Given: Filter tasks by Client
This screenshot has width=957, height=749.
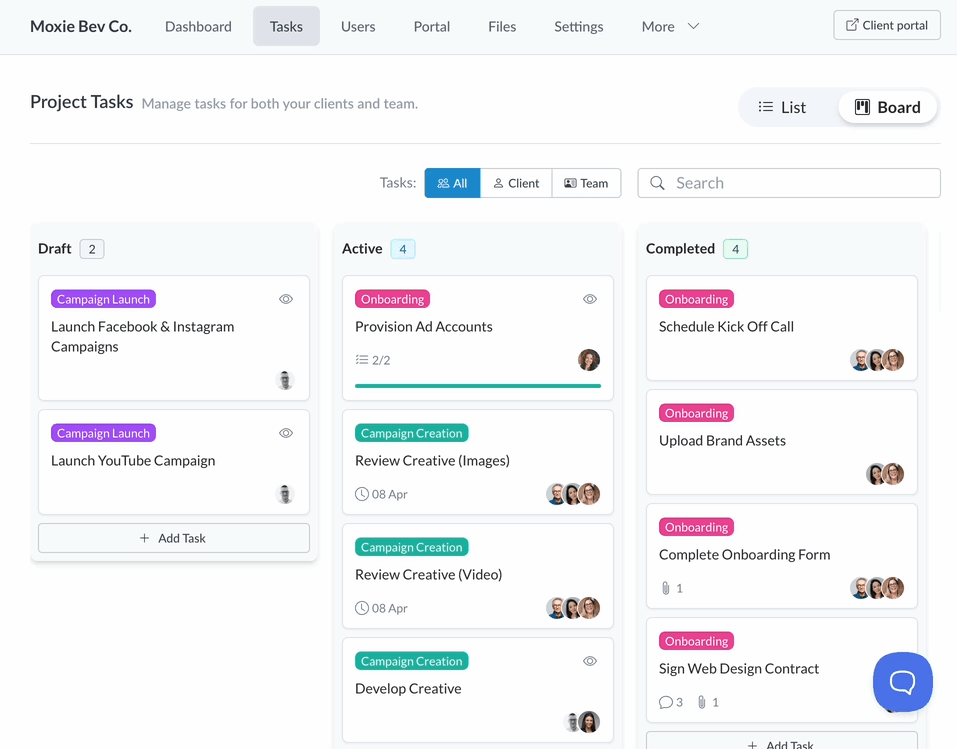Looking at the screenshot, I should pyautogui.click(x=516, y=183).
